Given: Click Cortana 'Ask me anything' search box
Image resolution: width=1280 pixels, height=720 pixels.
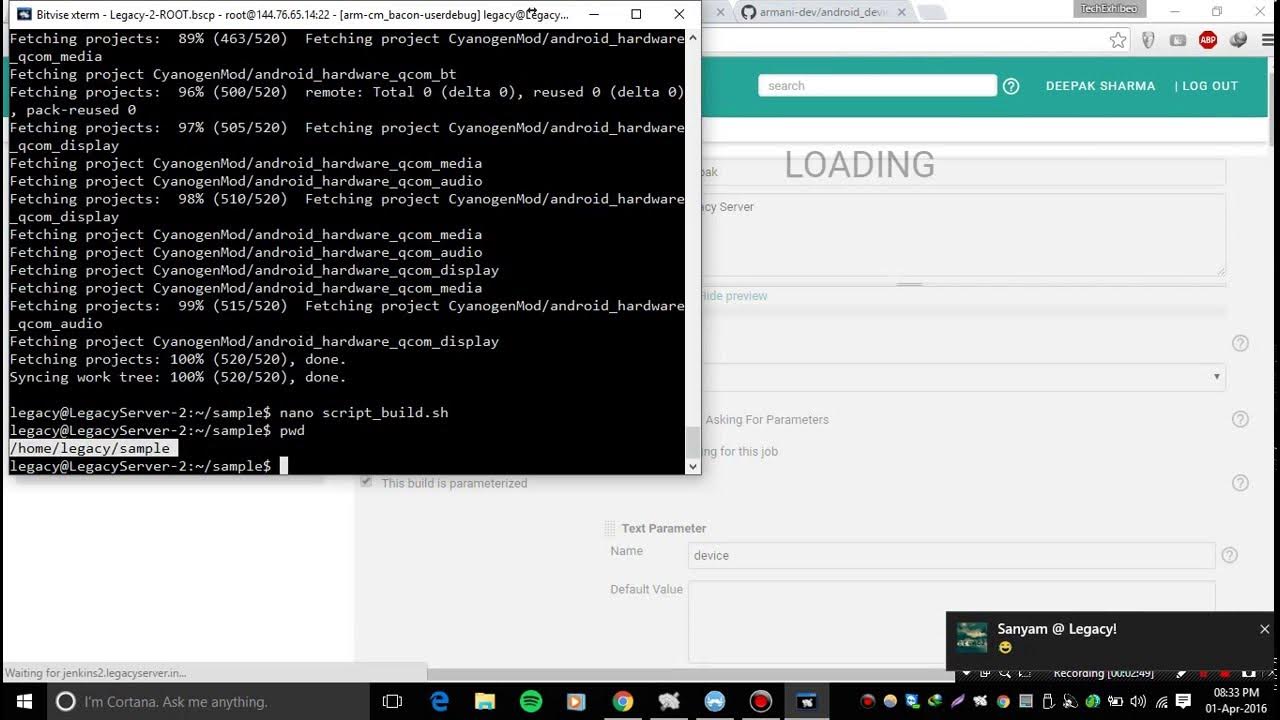Looking at the screenshot, I should point(209,702).
